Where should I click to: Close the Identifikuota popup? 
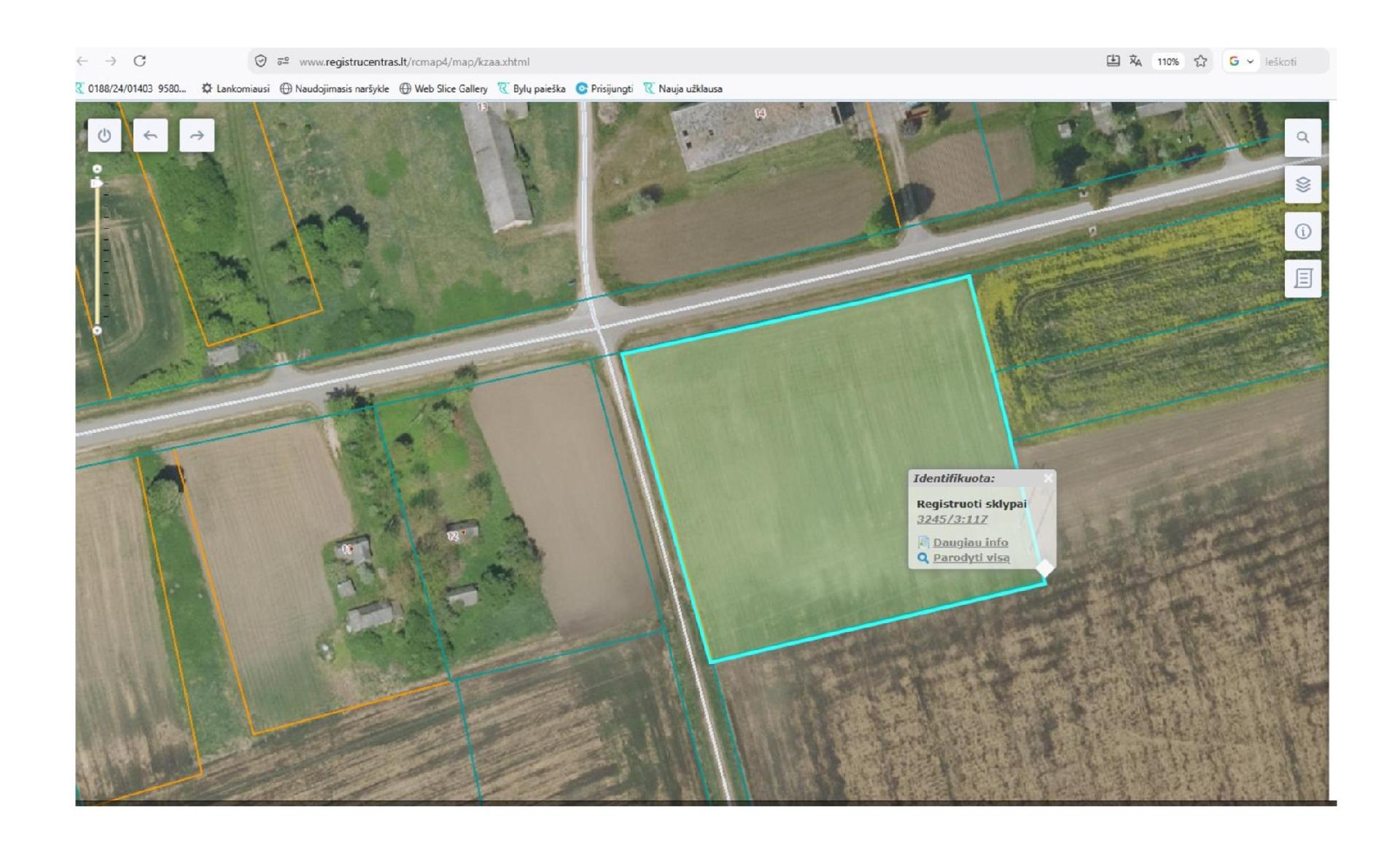(1048, 478)
